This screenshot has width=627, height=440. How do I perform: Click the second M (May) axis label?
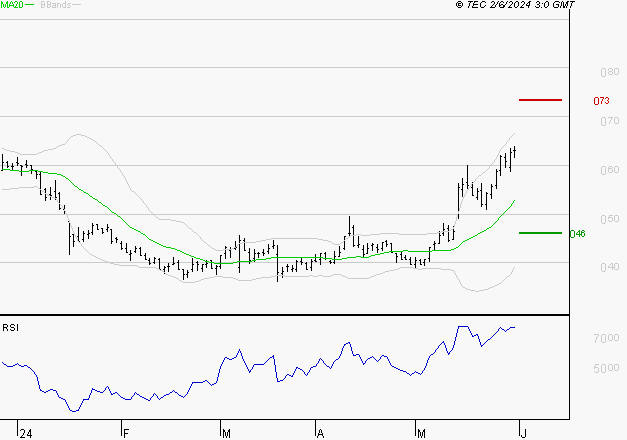(421, 434)
